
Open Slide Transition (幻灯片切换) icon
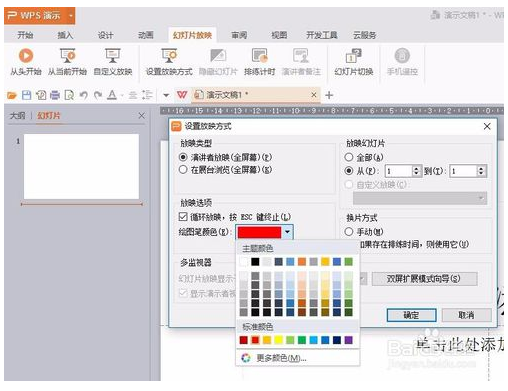tap(353, 62)
